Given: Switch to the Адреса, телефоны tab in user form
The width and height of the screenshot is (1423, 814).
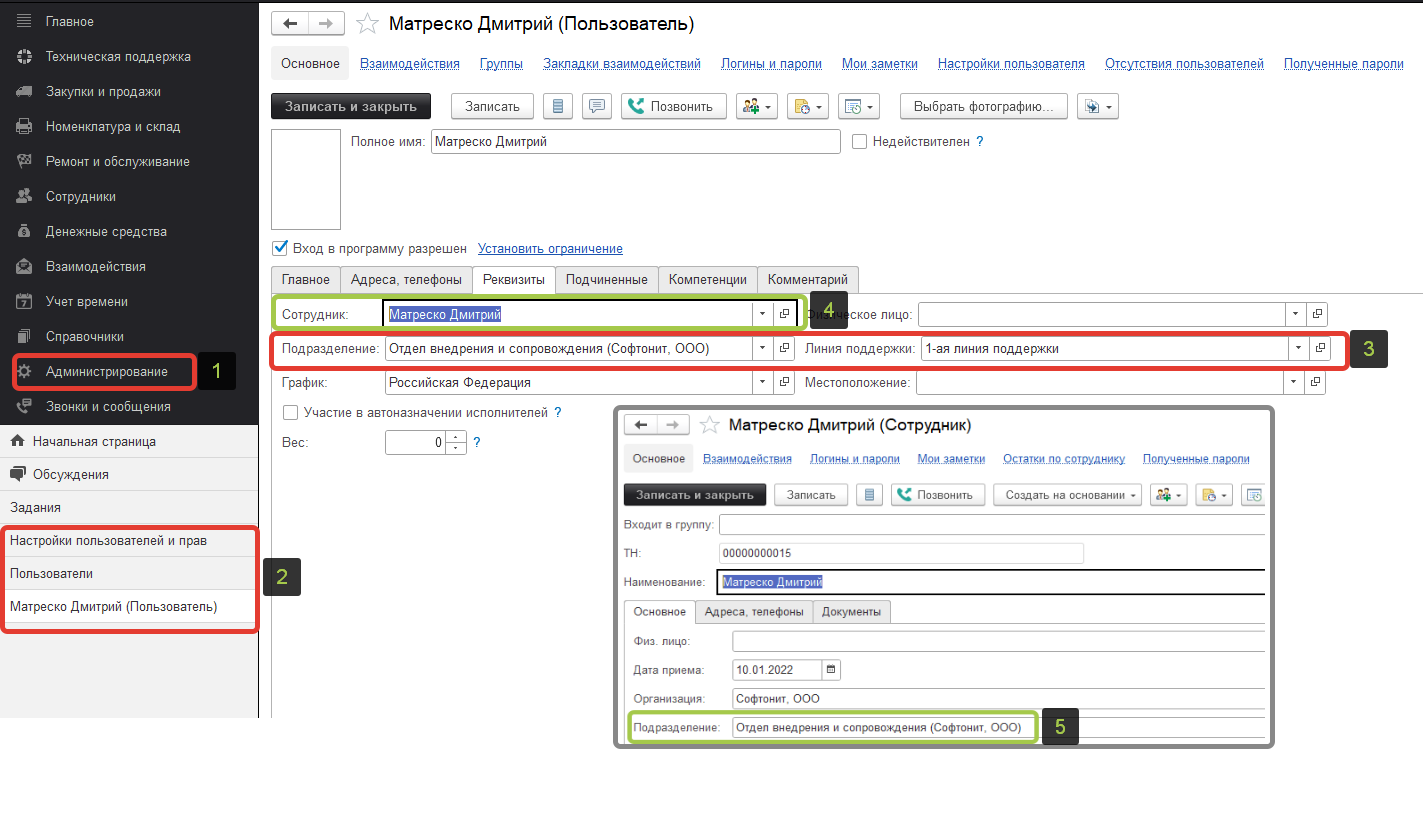Looking at the screenshot, I should [406, 280].
